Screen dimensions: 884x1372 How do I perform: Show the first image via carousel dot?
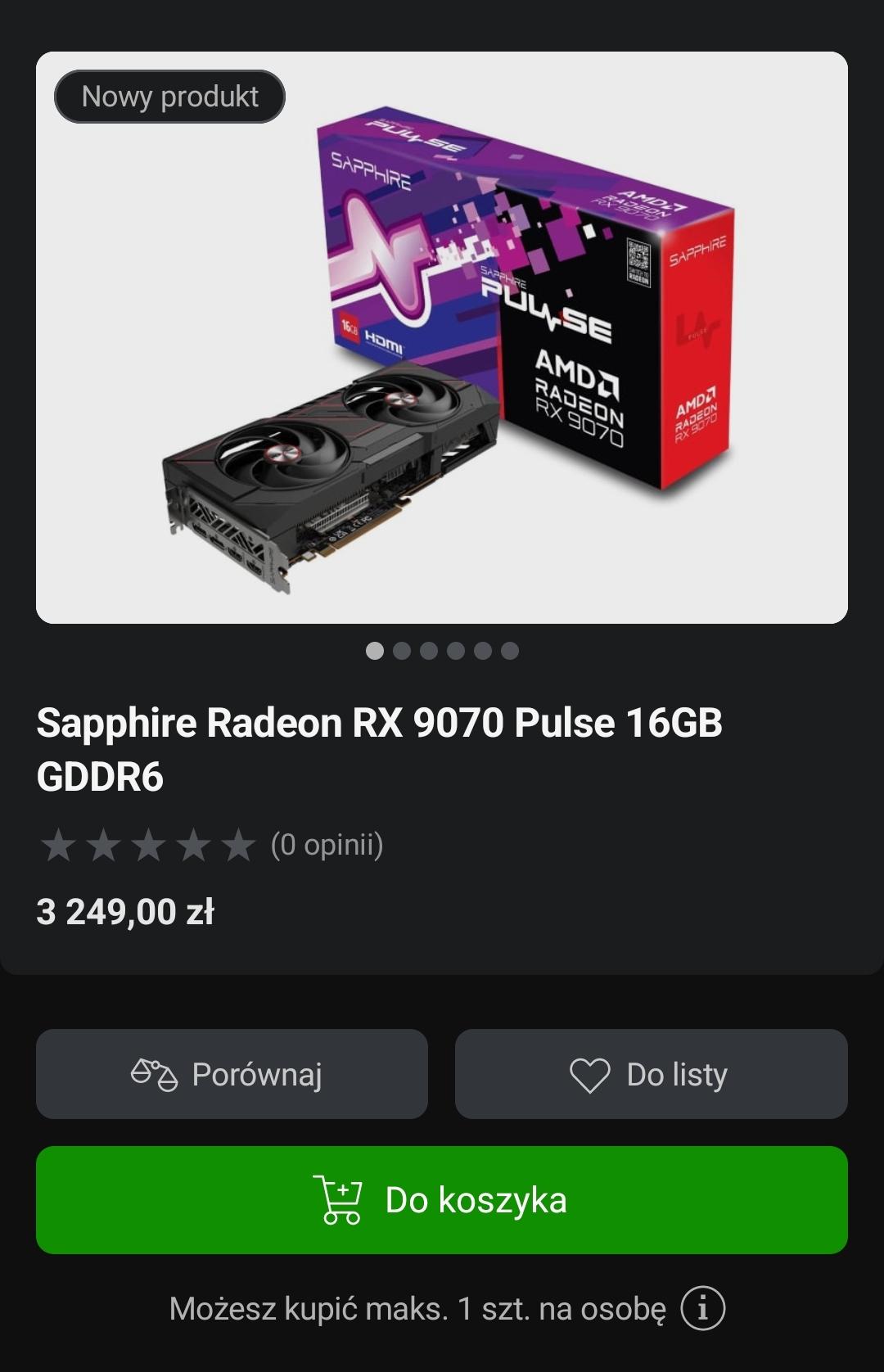point(375,651)
